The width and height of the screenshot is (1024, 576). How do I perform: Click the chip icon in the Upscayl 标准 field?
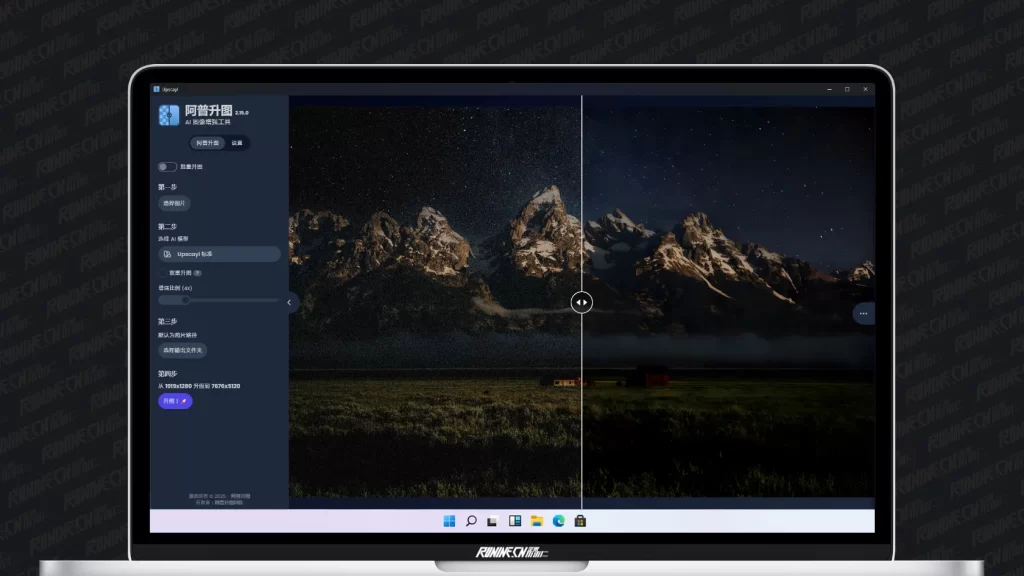point(167,254)
